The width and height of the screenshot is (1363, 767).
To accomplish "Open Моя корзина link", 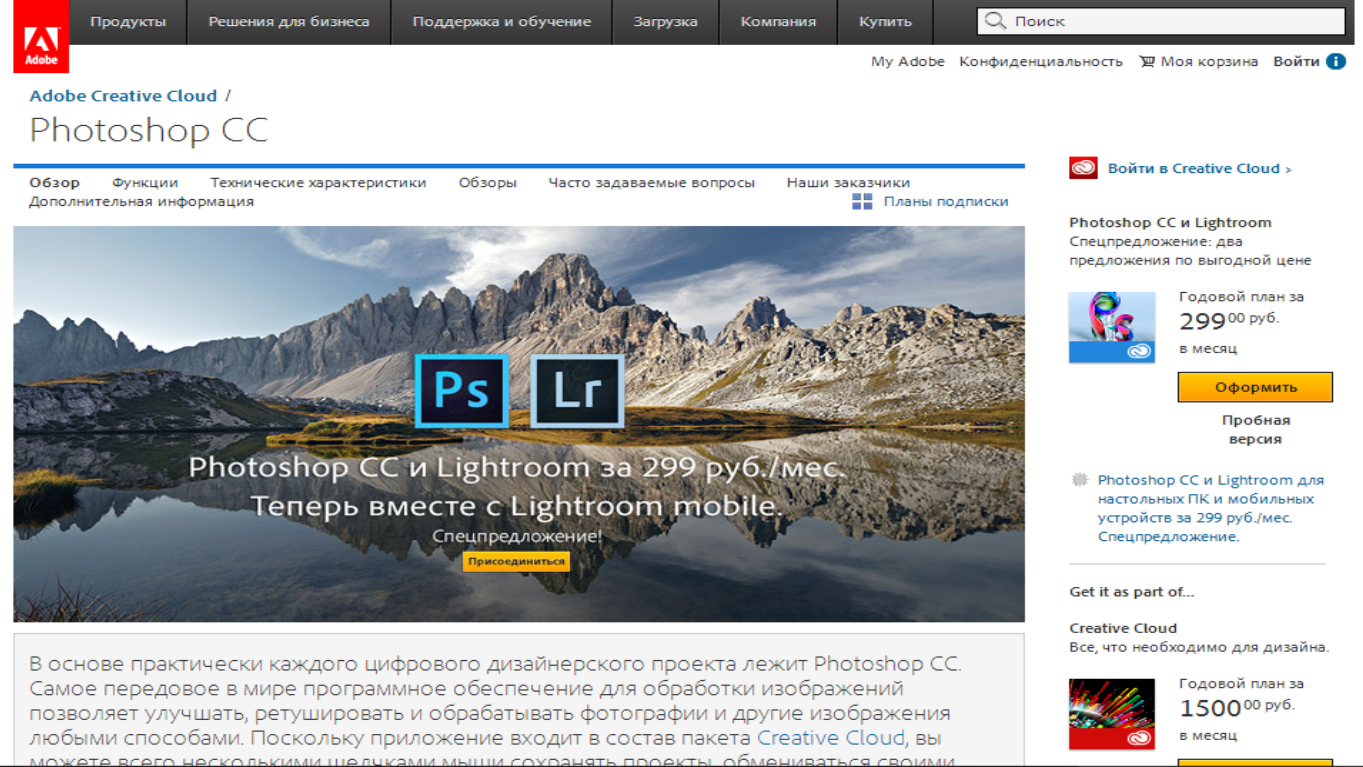I will click(x=1209, y=62).
